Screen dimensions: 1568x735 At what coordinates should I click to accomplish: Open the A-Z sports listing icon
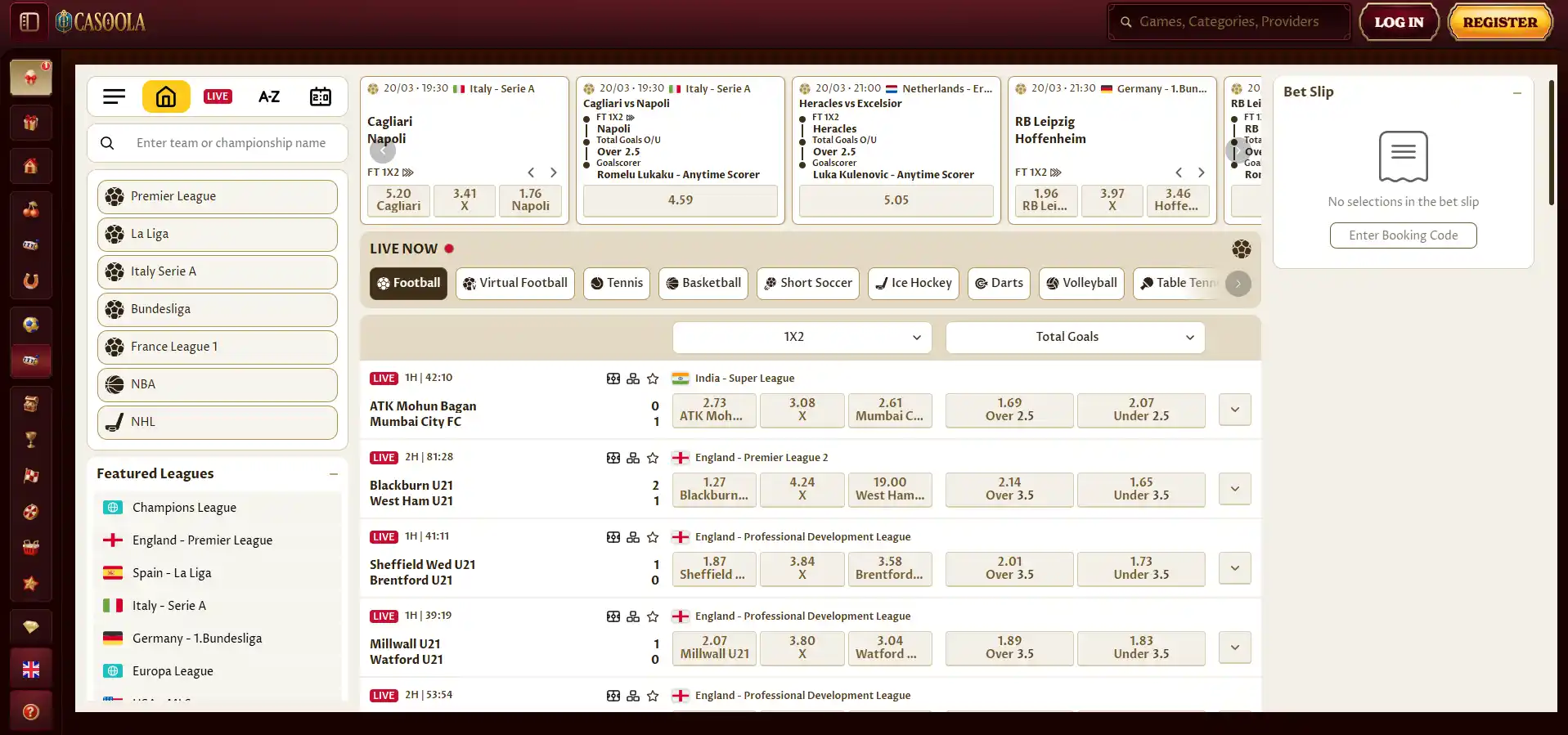(x=269, y=96)
